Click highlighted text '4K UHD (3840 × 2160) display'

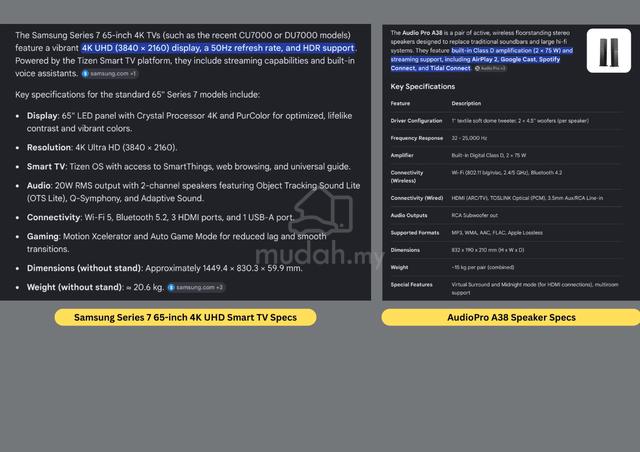coord(140,48)
